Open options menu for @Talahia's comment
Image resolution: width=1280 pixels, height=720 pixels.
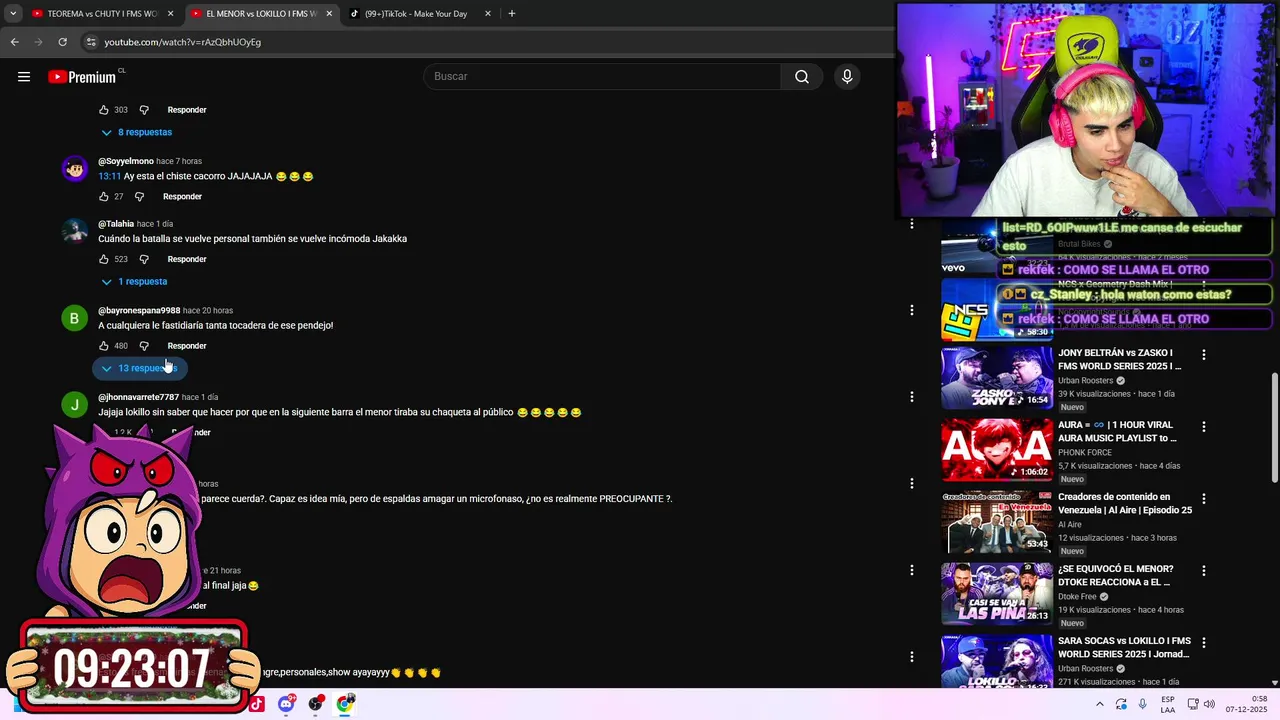pyautogui.click(x=911, y=224)
